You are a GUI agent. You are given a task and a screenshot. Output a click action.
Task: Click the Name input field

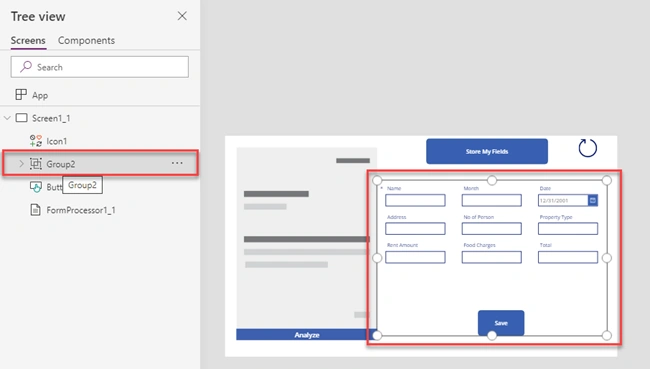pos(415,200)
